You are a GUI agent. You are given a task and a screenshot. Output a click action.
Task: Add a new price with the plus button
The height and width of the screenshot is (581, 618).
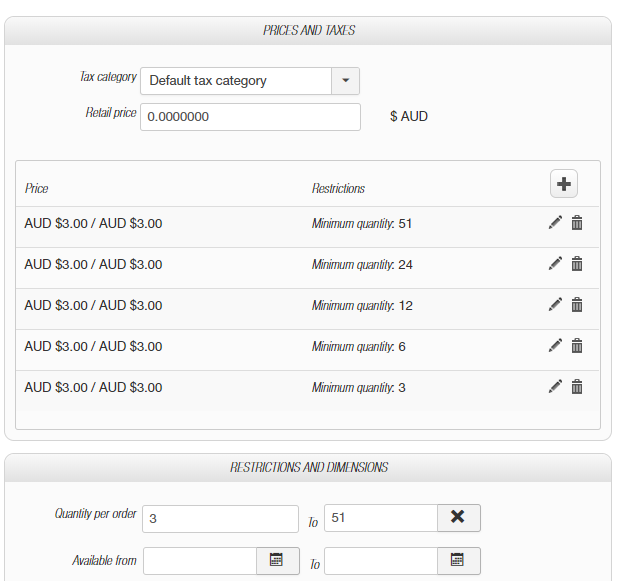(564, 184)
